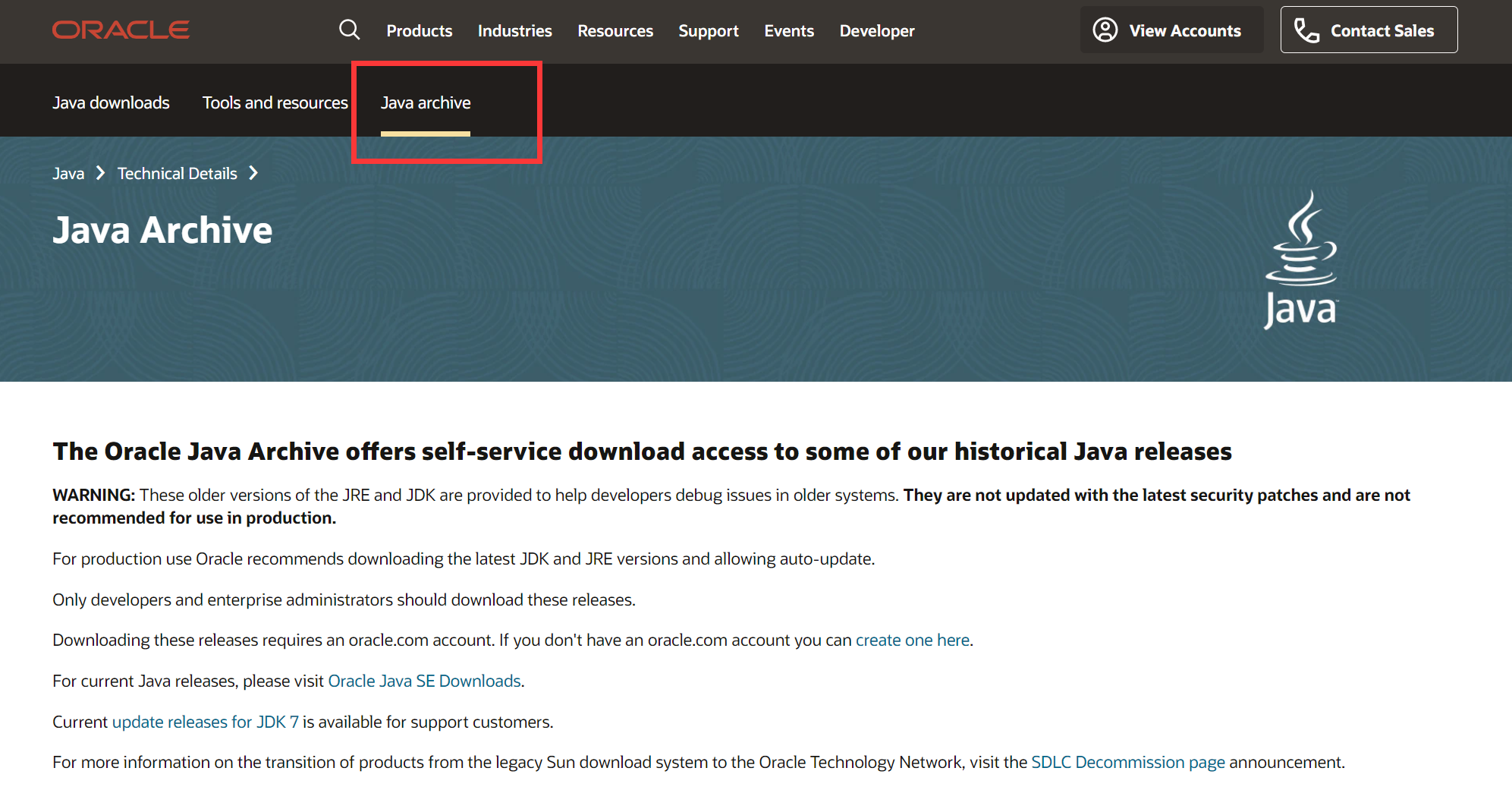
Task: Open the search magnifier icon
Action: click(x=350, y=30)
